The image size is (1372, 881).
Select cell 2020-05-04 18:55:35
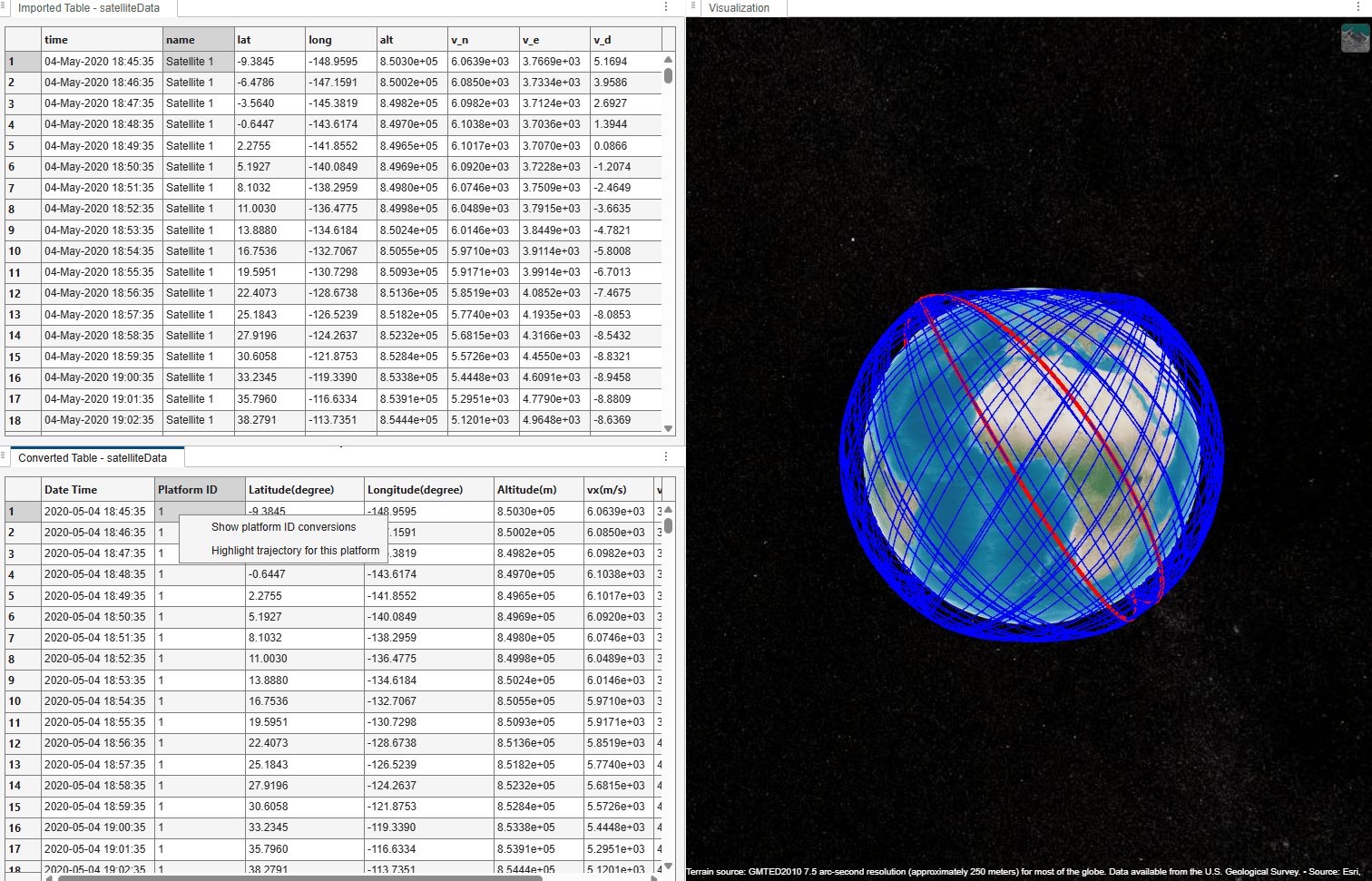98,722
